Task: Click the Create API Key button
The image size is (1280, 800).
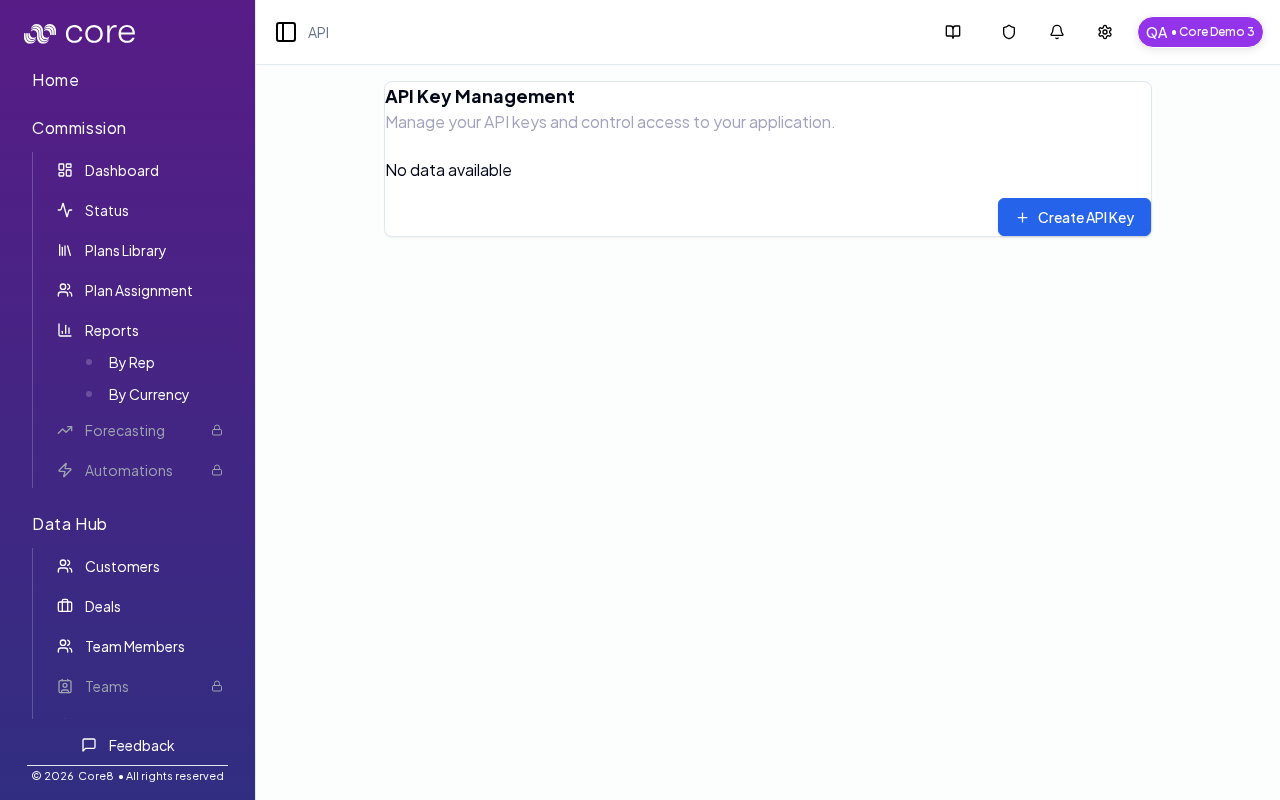Action: pos(1074,217)
